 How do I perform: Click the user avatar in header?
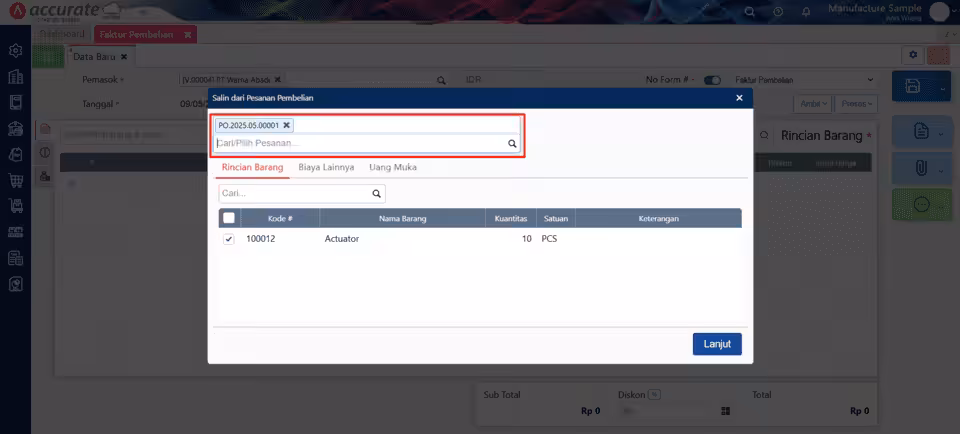coord(939,11)
